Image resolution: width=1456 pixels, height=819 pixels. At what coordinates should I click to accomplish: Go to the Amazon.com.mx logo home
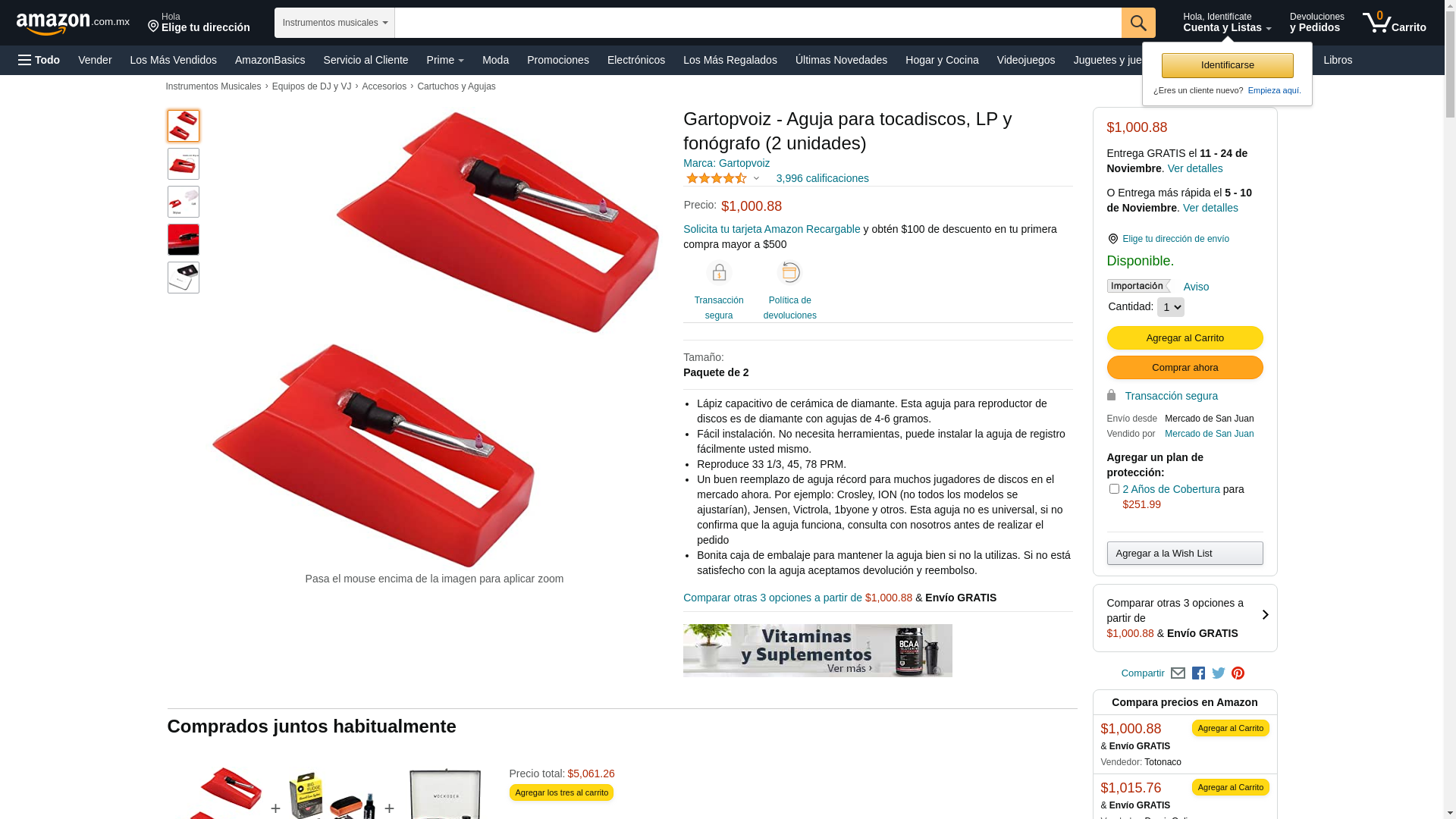click(73, 24)
